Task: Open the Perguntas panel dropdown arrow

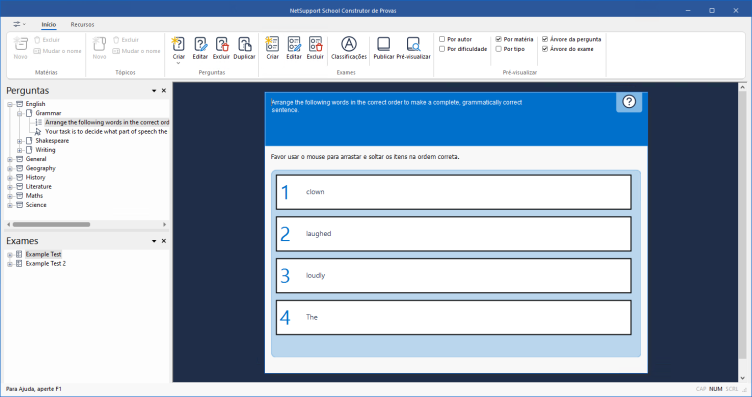Action: (154, 91)
